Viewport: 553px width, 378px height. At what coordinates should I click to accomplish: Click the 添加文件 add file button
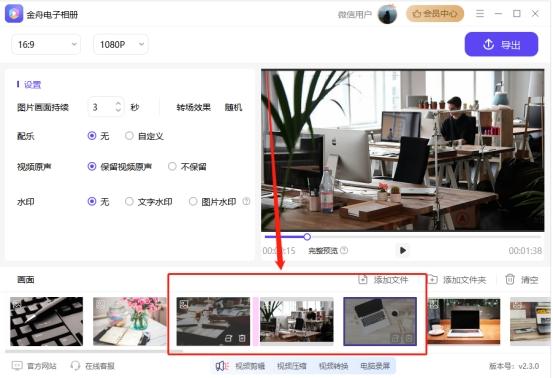pos(383,280)
